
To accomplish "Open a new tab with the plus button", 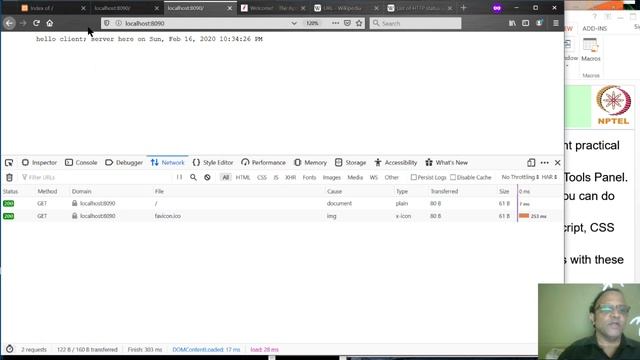I will 463,8.
